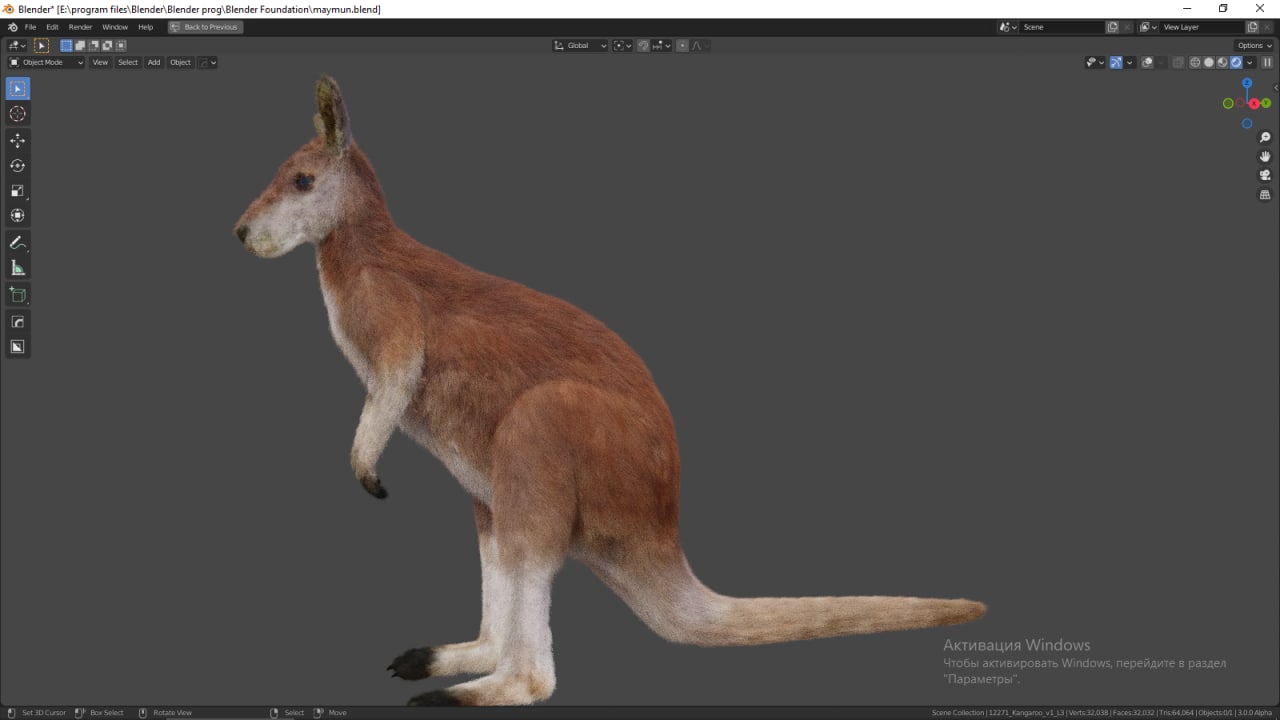Select the Measure tool
The image size is (1280, 720).
(x=17, y=268)
